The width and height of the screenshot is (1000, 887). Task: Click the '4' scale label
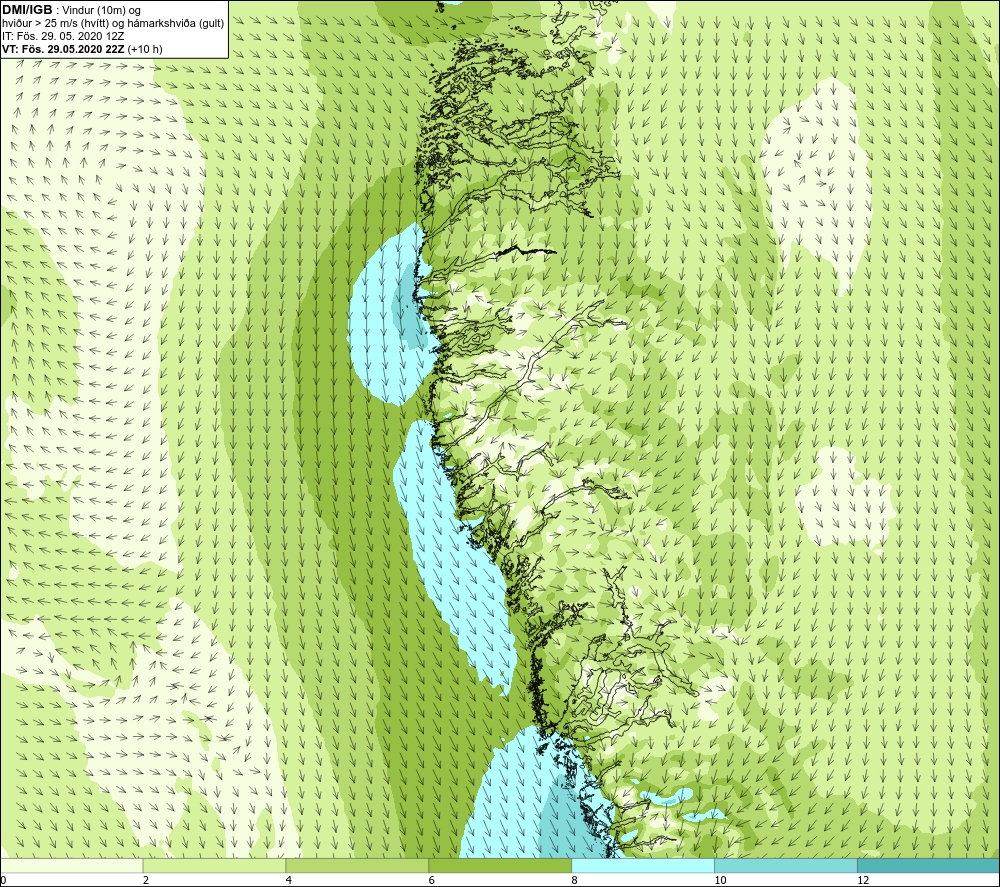(289, 880)
